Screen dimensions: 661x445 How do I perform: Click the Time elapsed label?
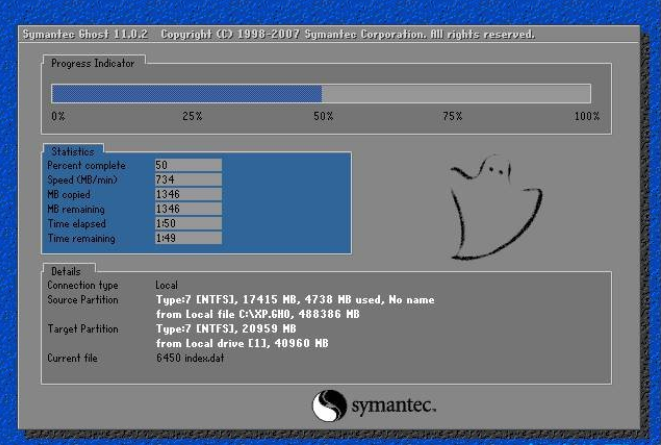(x=77, y=224)
